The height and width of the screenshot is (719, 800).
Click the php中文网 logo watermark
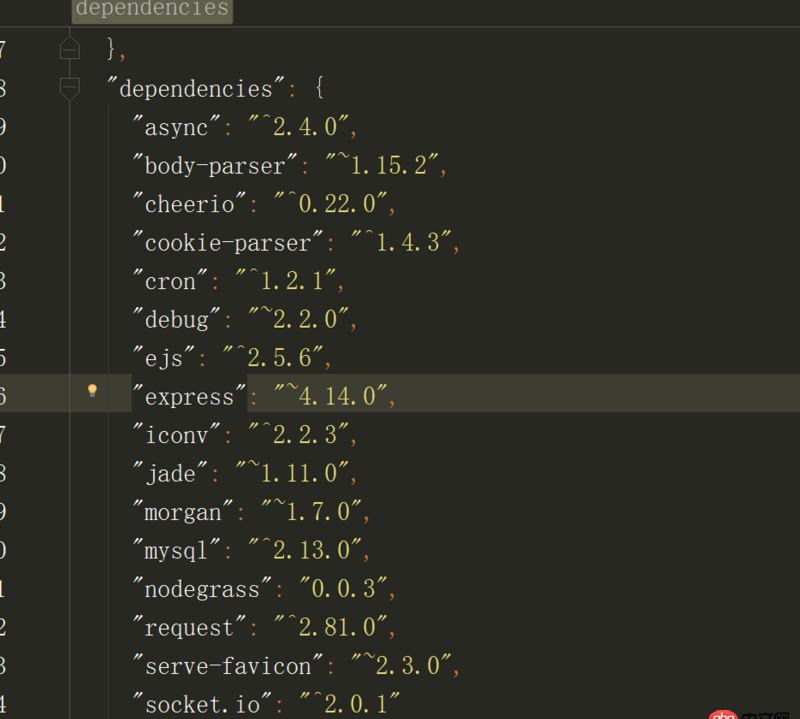point(750,712)
